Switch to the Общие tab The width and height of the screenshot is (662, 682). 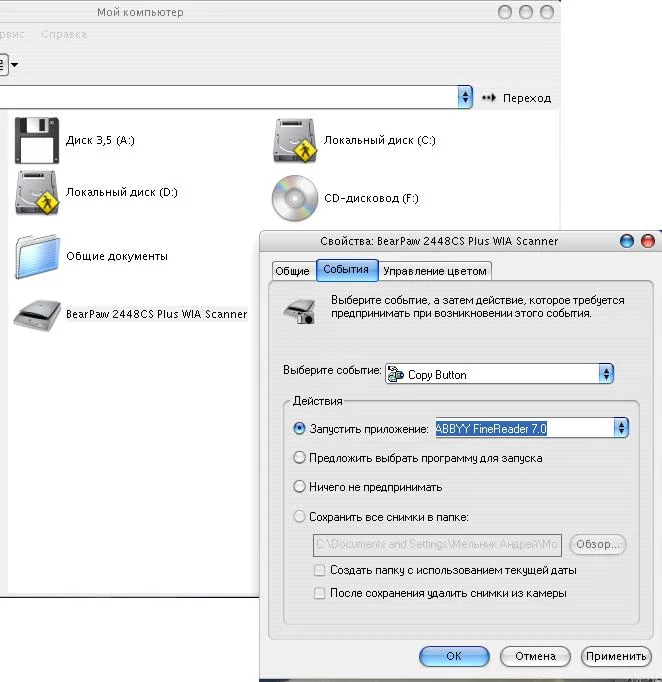(292, 271)
